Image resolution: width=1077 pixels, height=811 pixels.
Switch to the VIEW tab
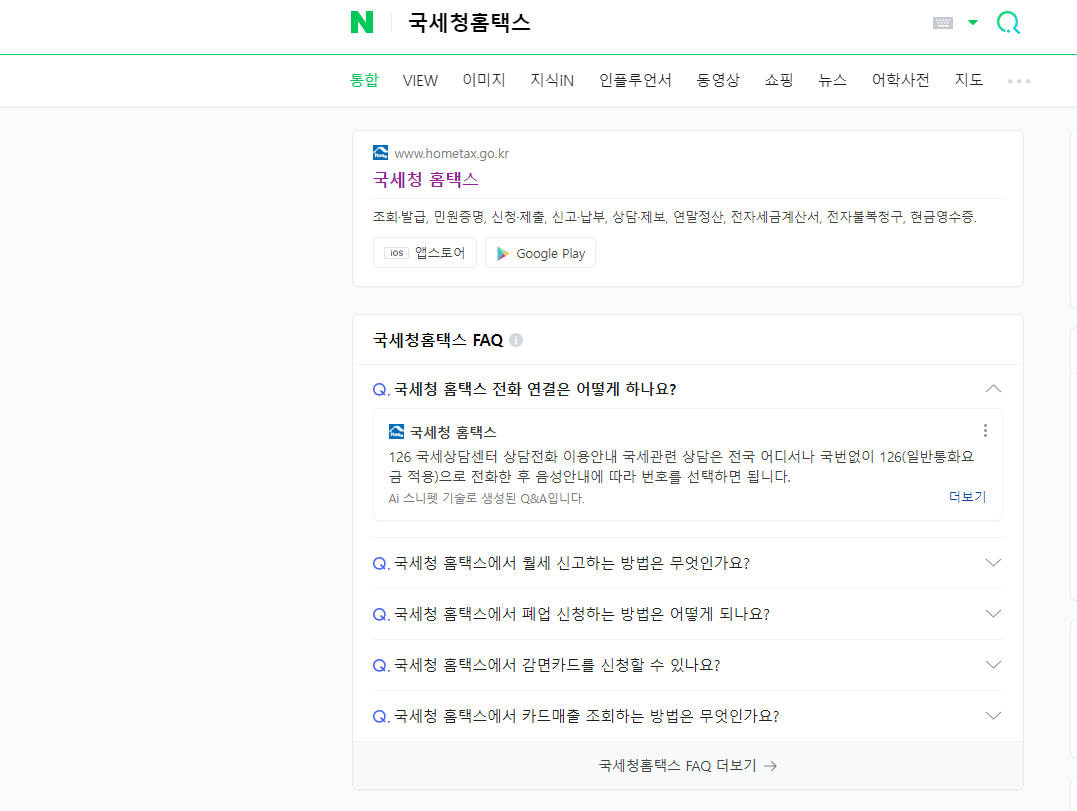tap(420, 80)
